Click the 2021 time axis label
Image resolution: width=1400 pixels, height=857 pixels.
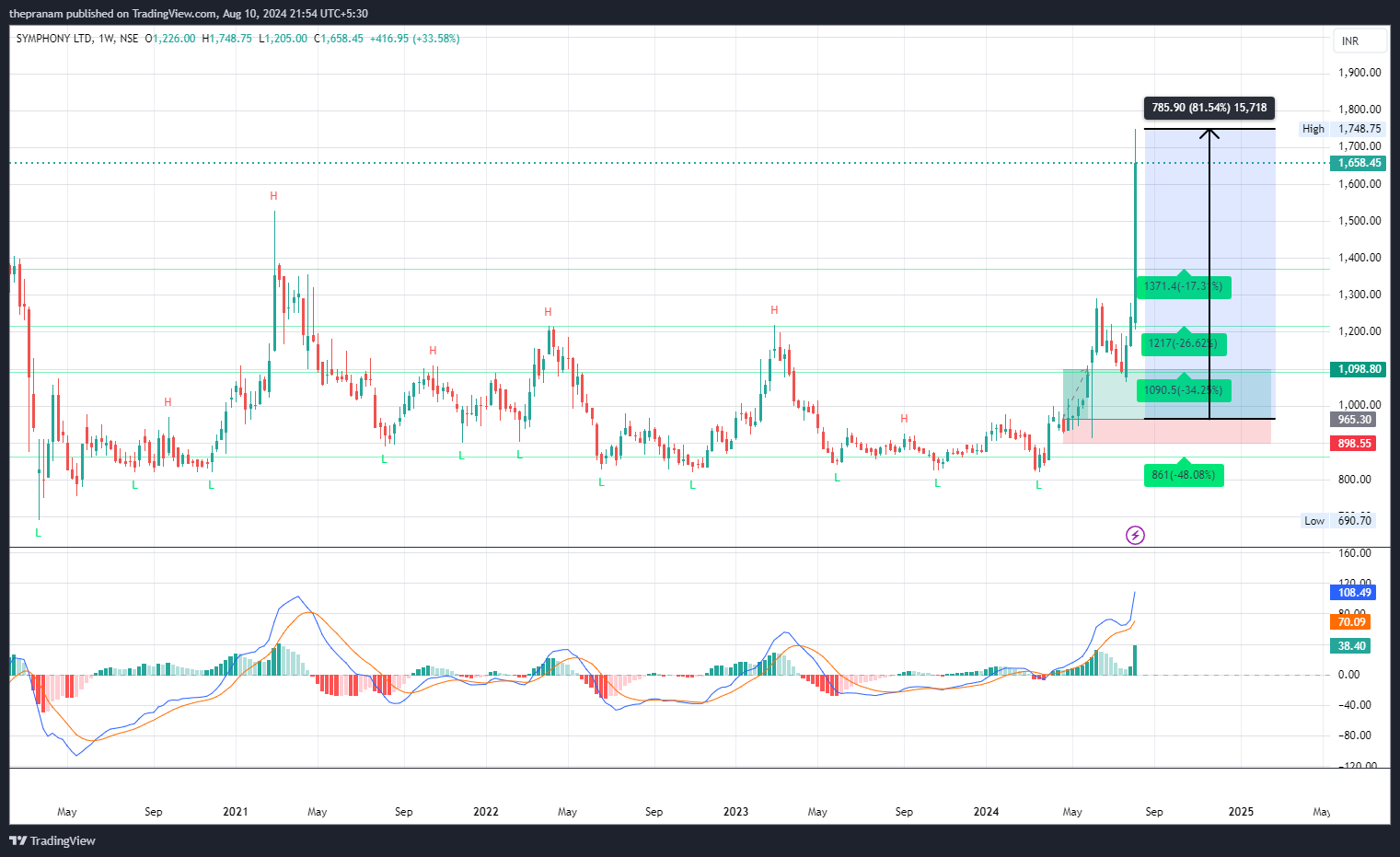[236, 812]
